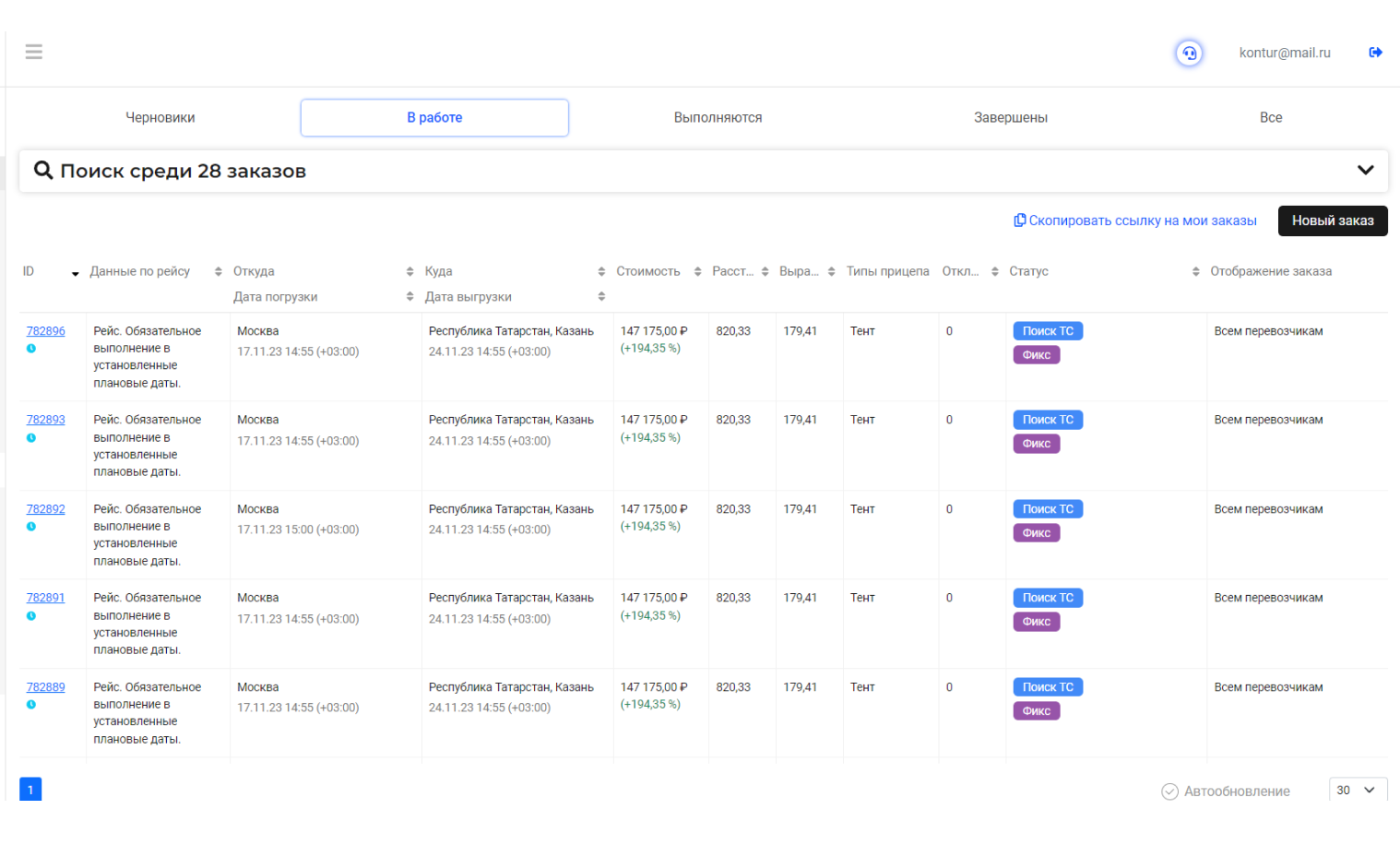
Task: Open the support headset chat icon
Action: coord(1189,53)
